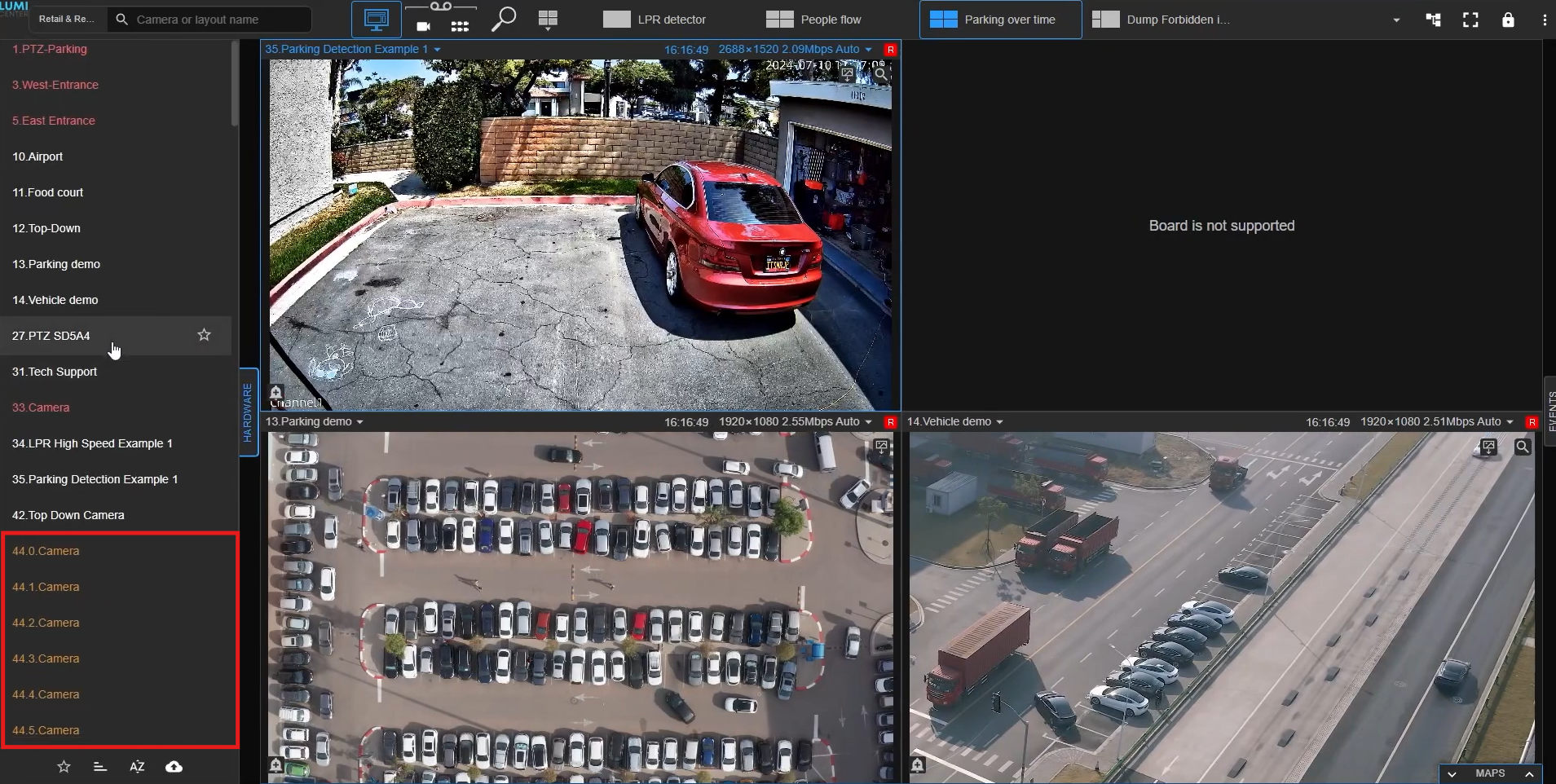Open stream quality dropdown on Vehicle demo
The width and height of the screenshot is (1556, 784).
[1510, 422]
